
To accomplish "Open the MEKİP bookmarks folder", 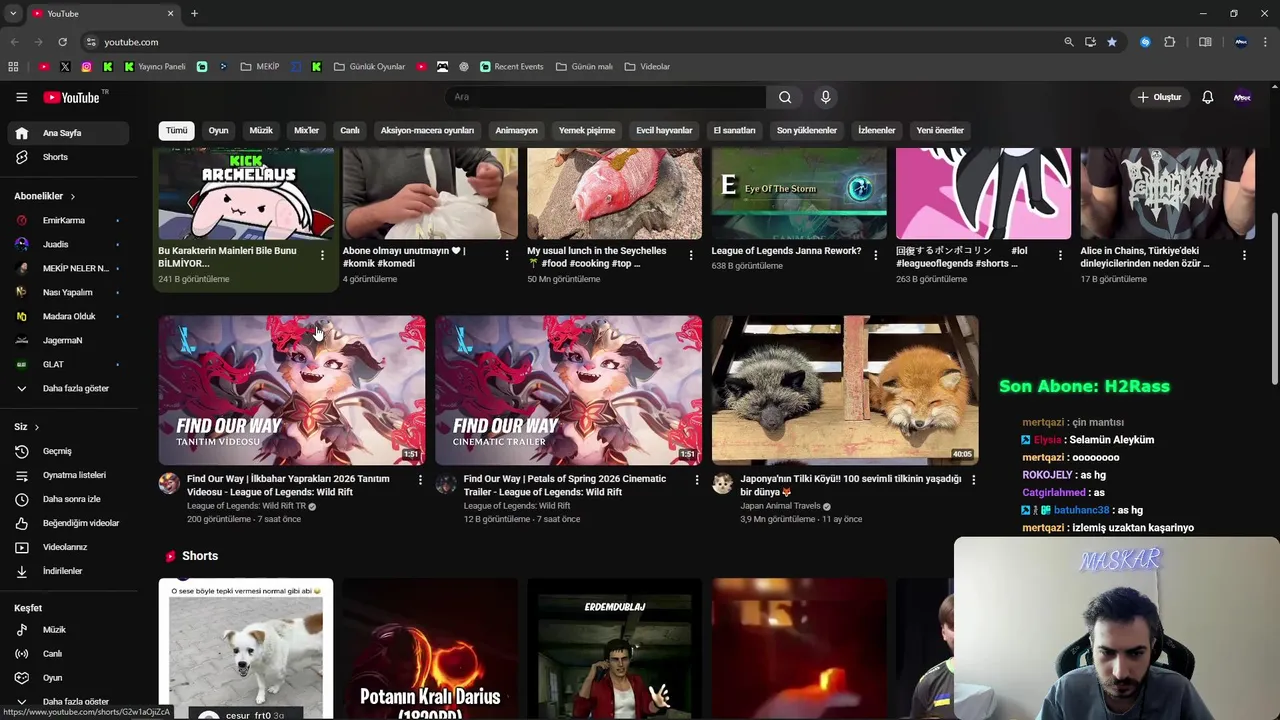I will [x=259, y=67].
